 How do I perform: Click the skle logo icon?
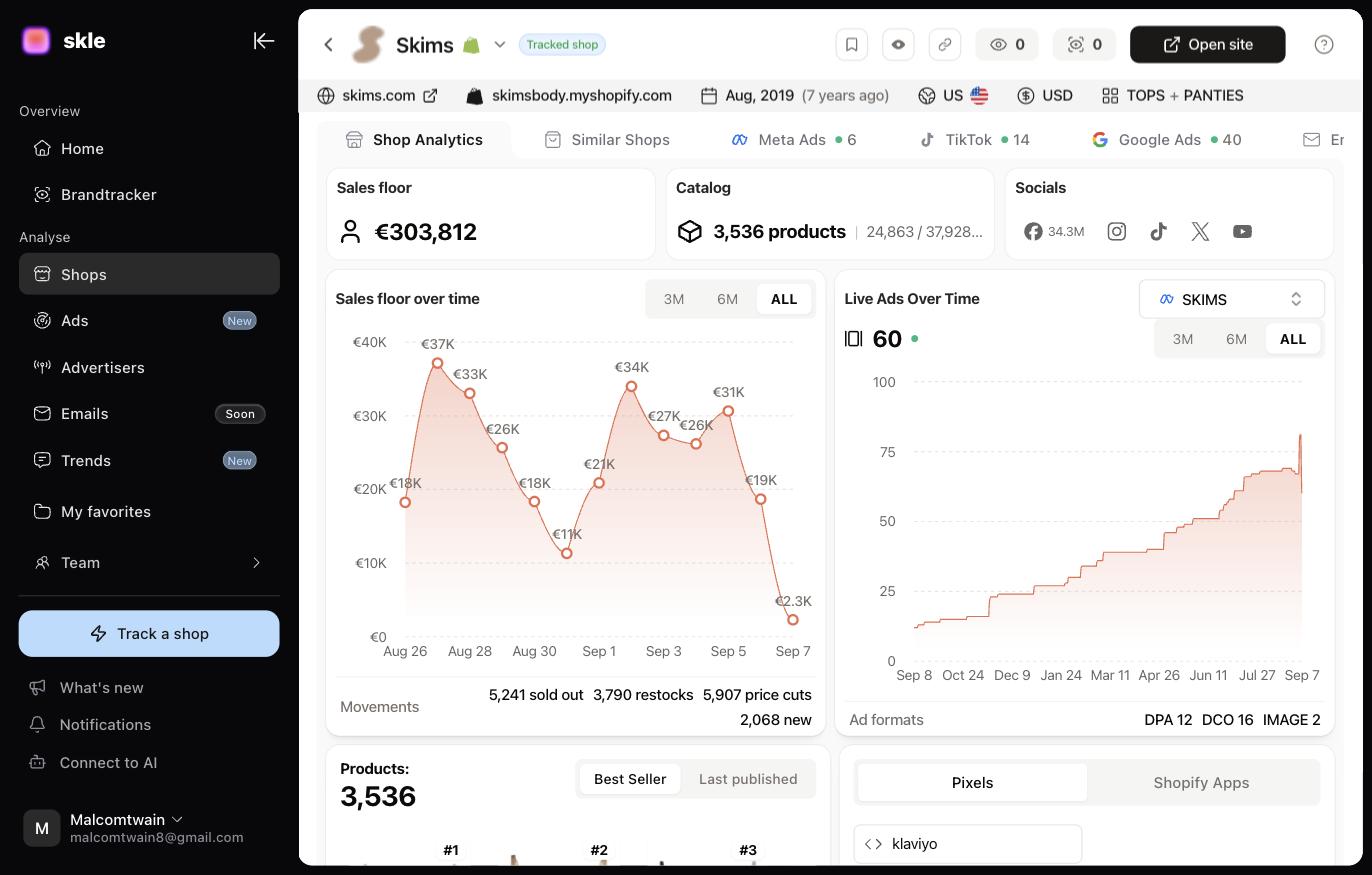[36, 41]
